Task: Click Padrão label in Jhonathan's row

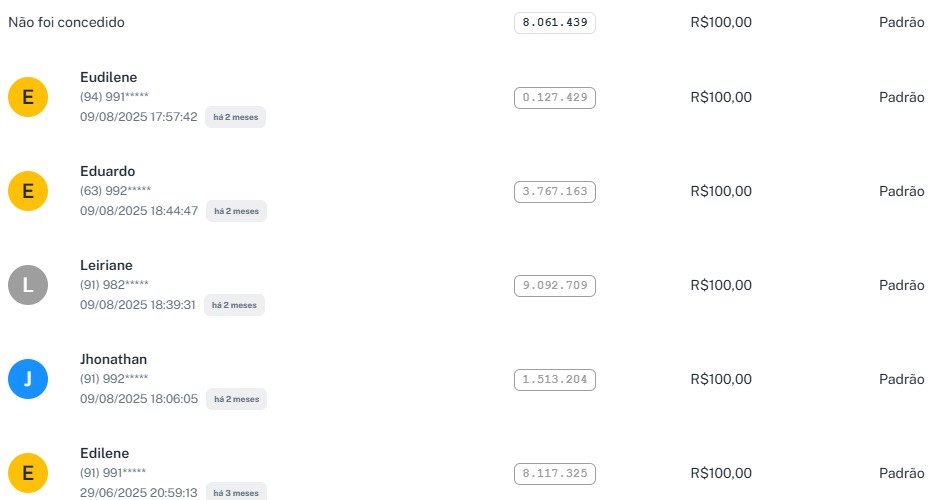Action: pyautogui.click(x=901, y=379)
